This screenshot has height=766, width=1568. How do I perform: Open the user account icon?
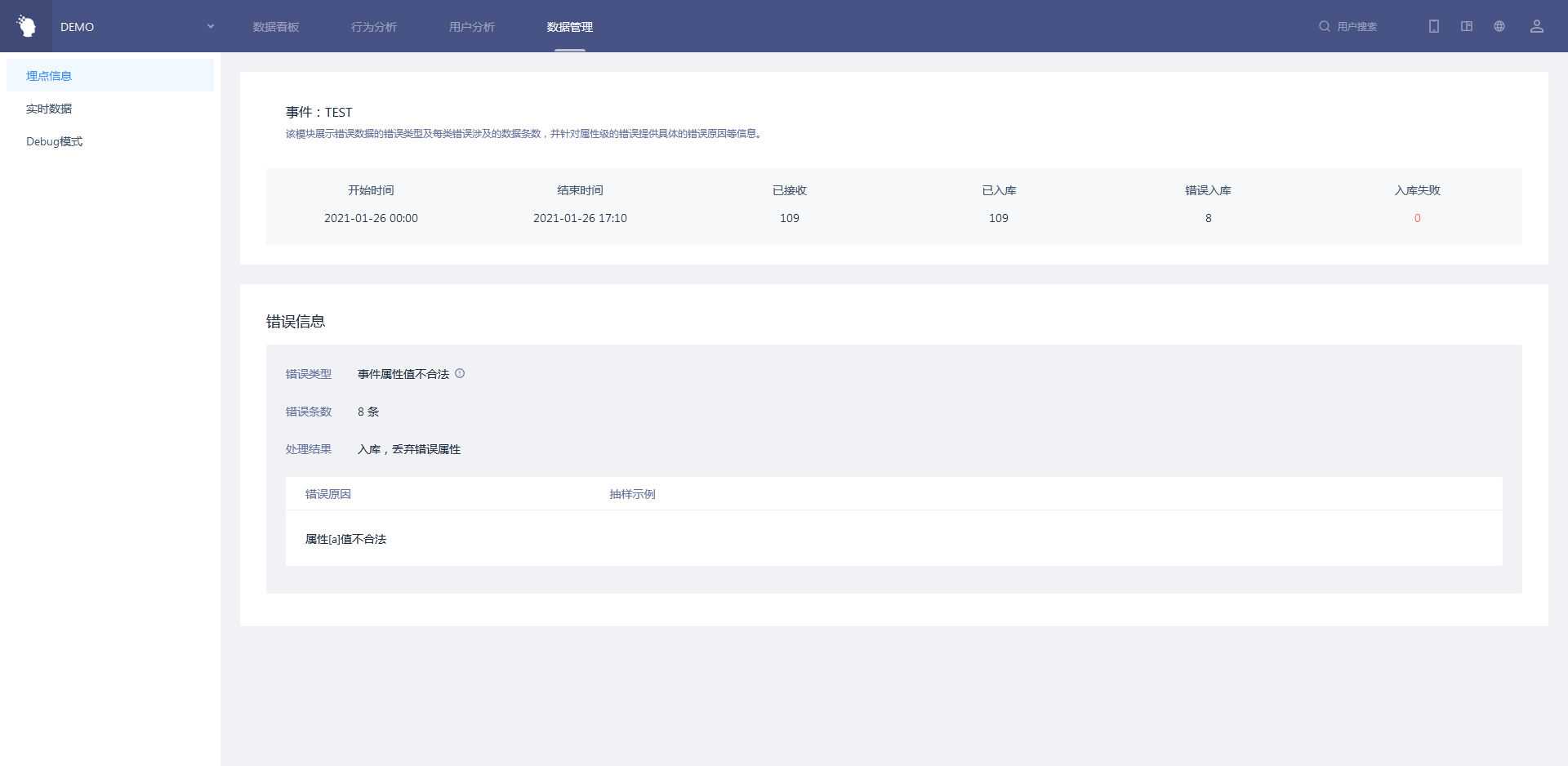coord(1536,26)
